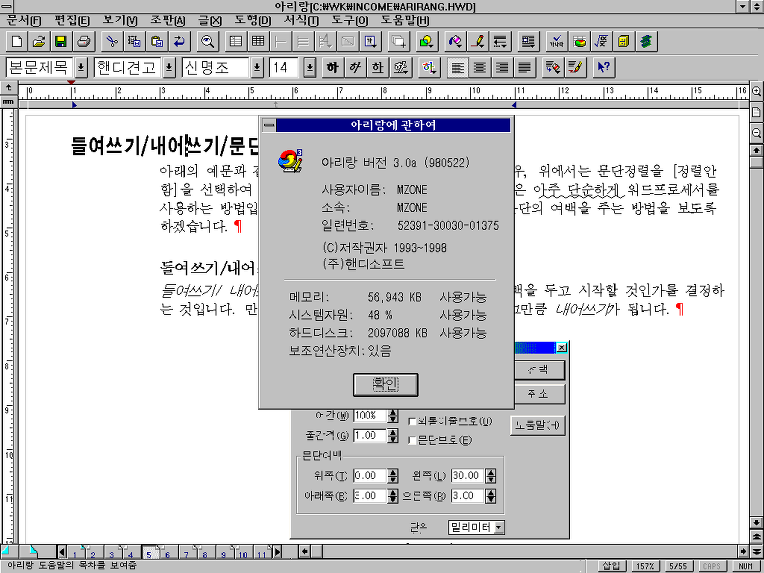
Task: Click the Cut scissors icon
Action: pyautogui.click(x=112, y=42)
